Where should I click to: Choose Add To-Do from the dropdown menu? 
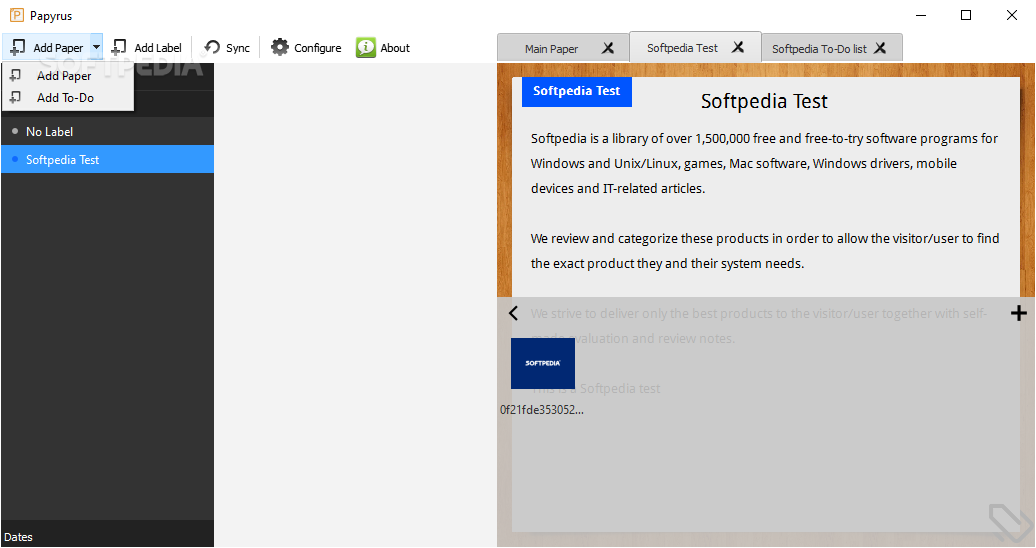coord(68,98)
